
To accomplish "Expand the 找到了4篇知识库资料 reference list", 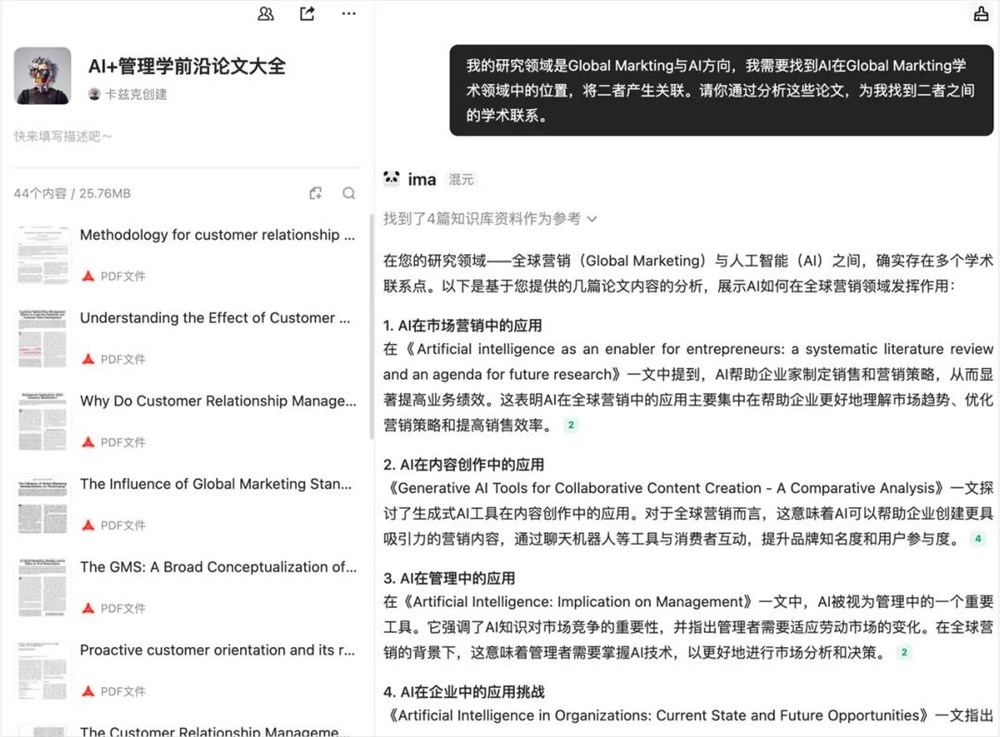I will point(486,218).
